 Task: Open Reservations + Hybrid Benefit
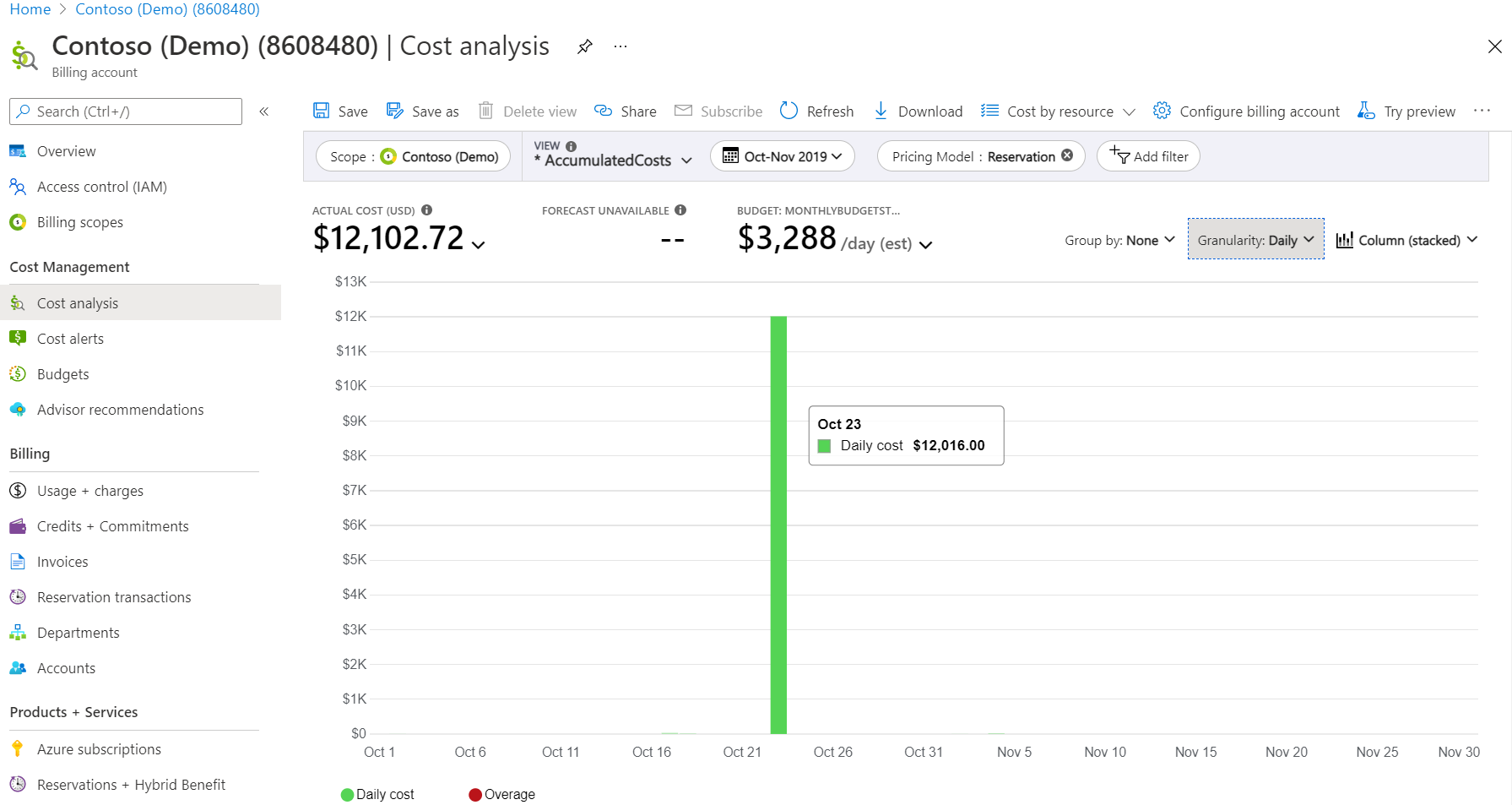tap(131, 785)
